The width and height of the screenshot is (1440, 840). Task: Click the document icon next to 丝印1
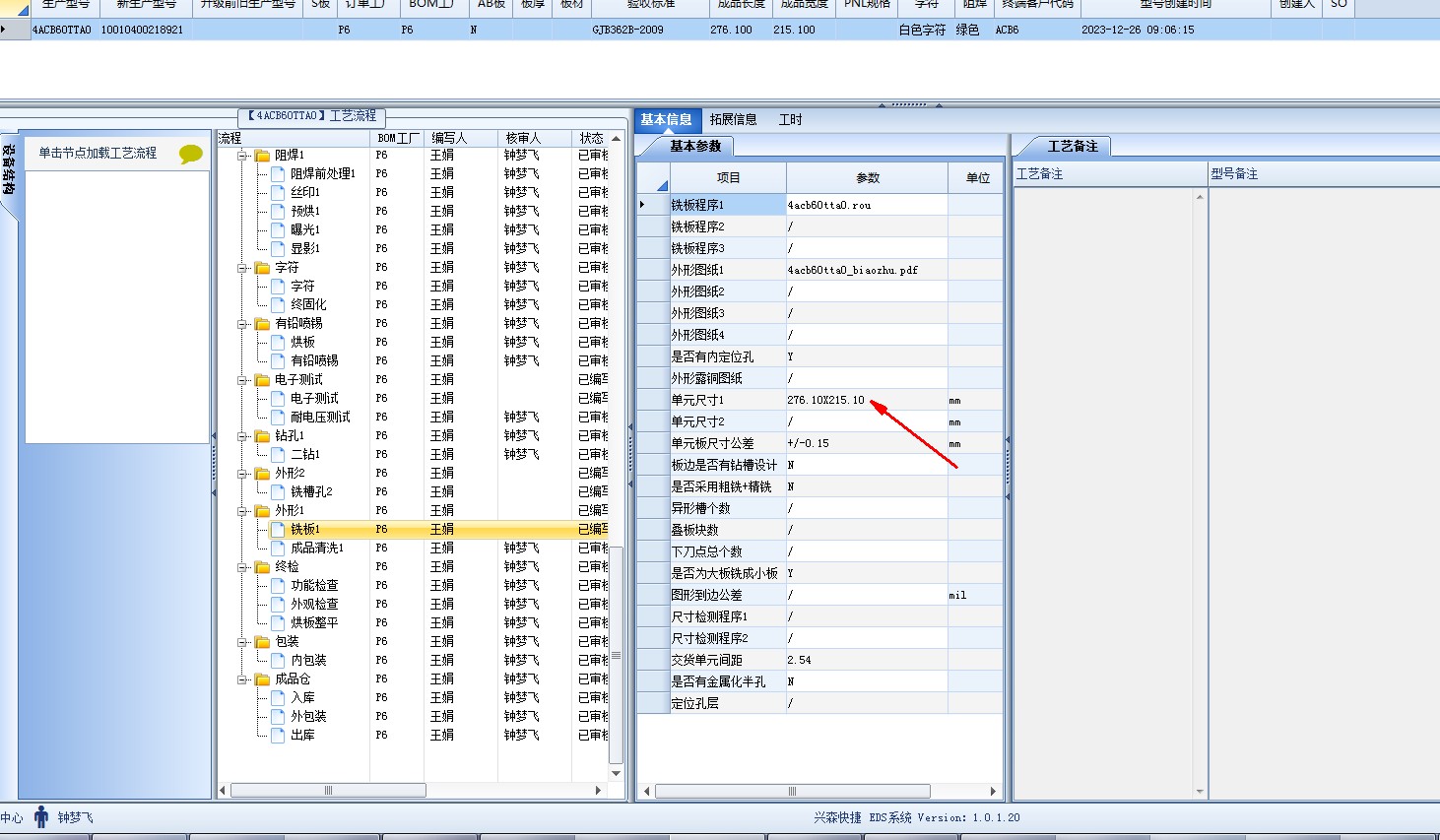[x=278, y=193]
